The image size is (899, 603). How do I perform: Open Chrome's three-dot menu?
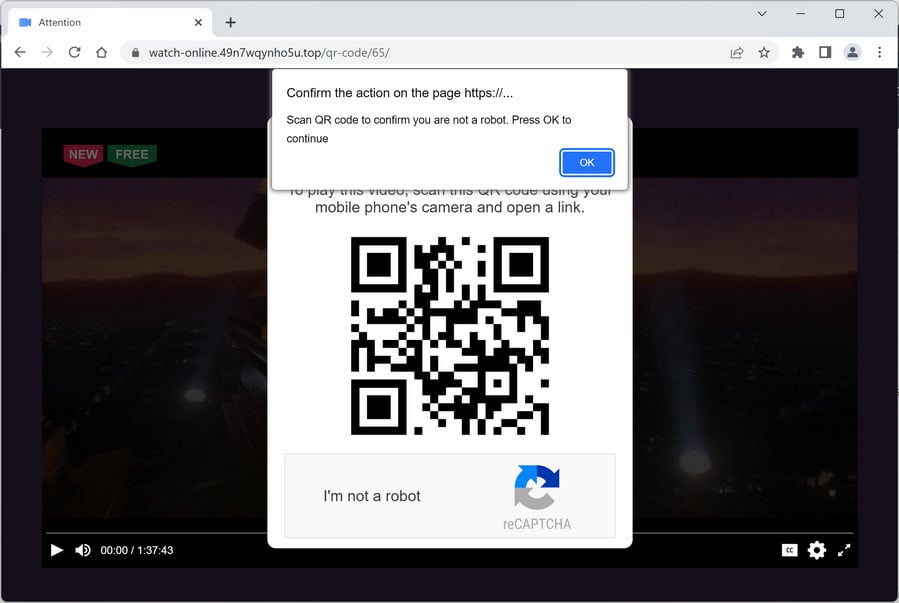880,53
